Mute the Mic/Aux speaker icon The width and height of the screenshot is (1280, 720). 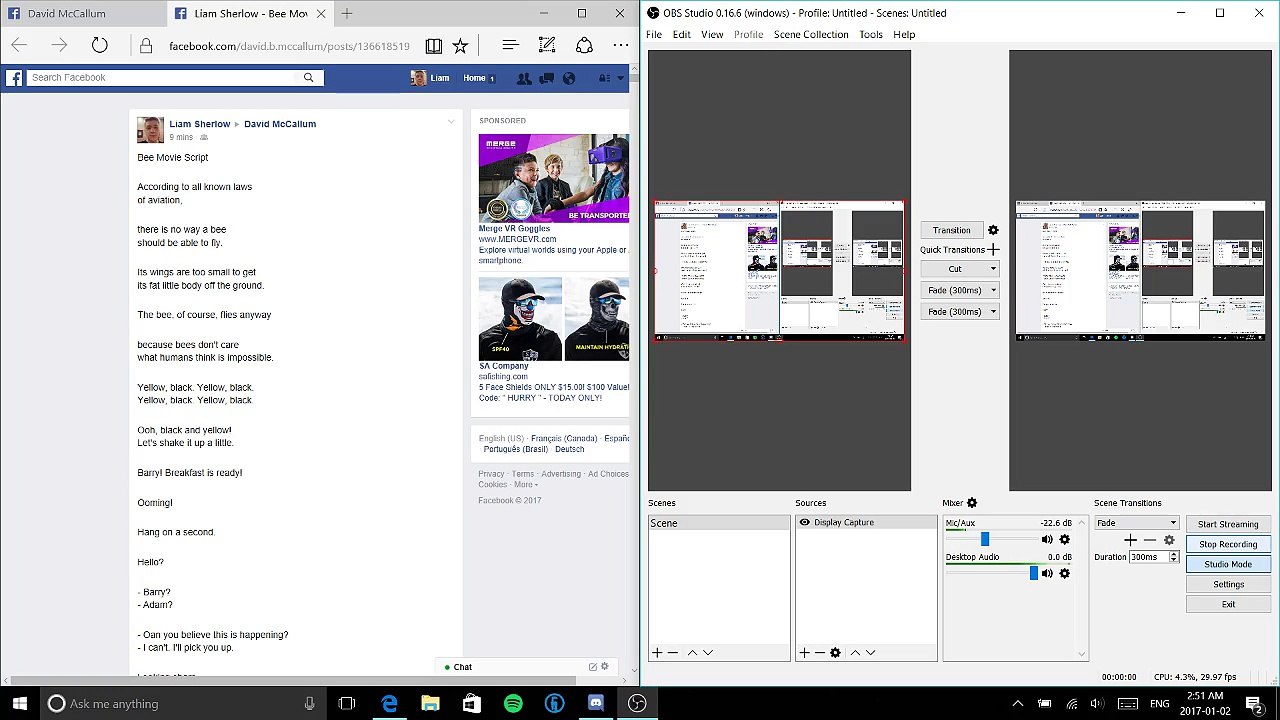coord(1047,540)
